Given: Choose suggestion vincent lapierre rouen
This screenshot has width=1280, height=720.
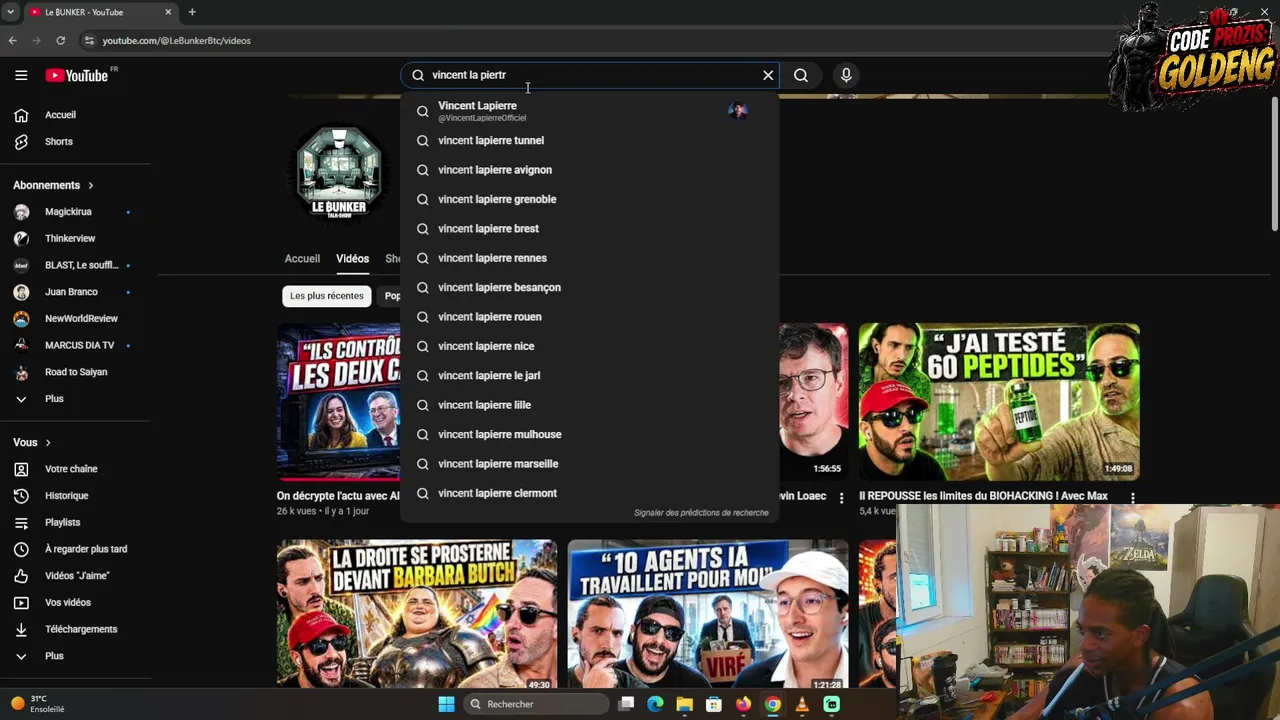Looking at the screenshot, I should point(590,317).
